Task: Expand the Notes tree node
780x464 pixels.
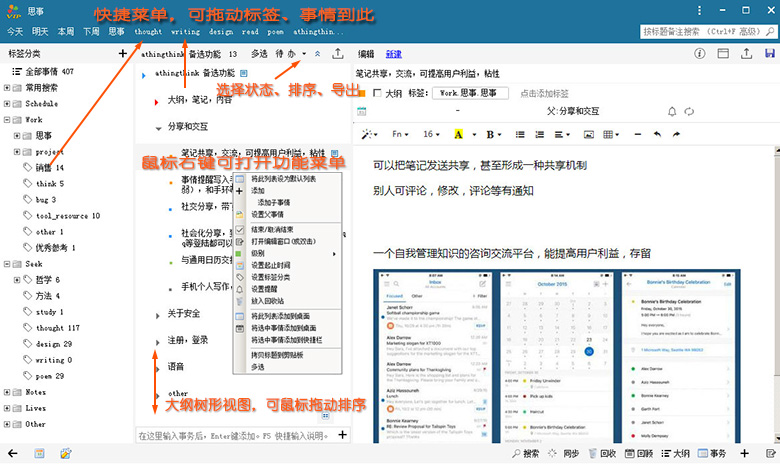Action: click(x=7, y=392)
